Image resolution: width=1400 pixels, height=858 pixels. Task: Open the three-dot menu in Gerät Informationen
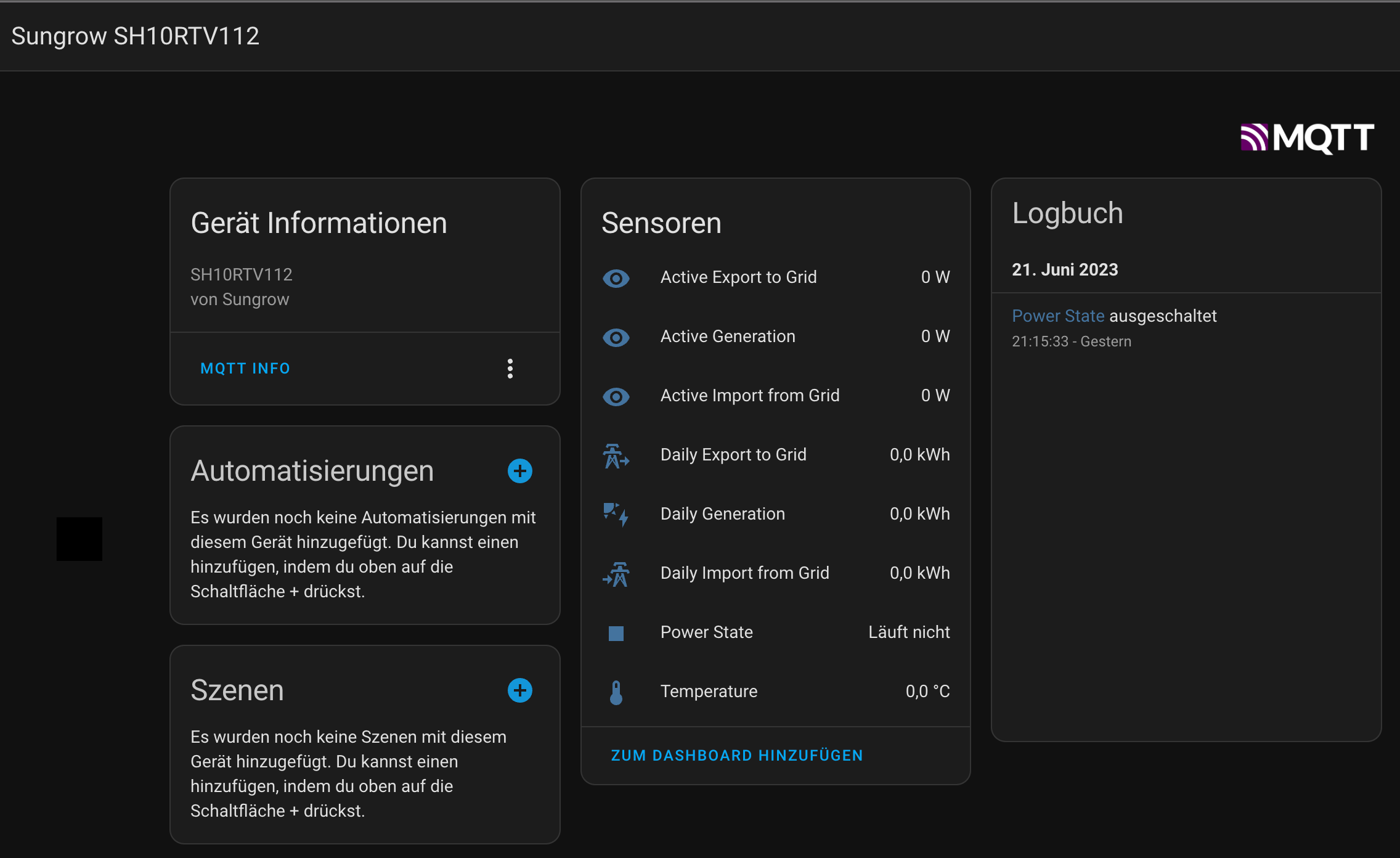510,368
